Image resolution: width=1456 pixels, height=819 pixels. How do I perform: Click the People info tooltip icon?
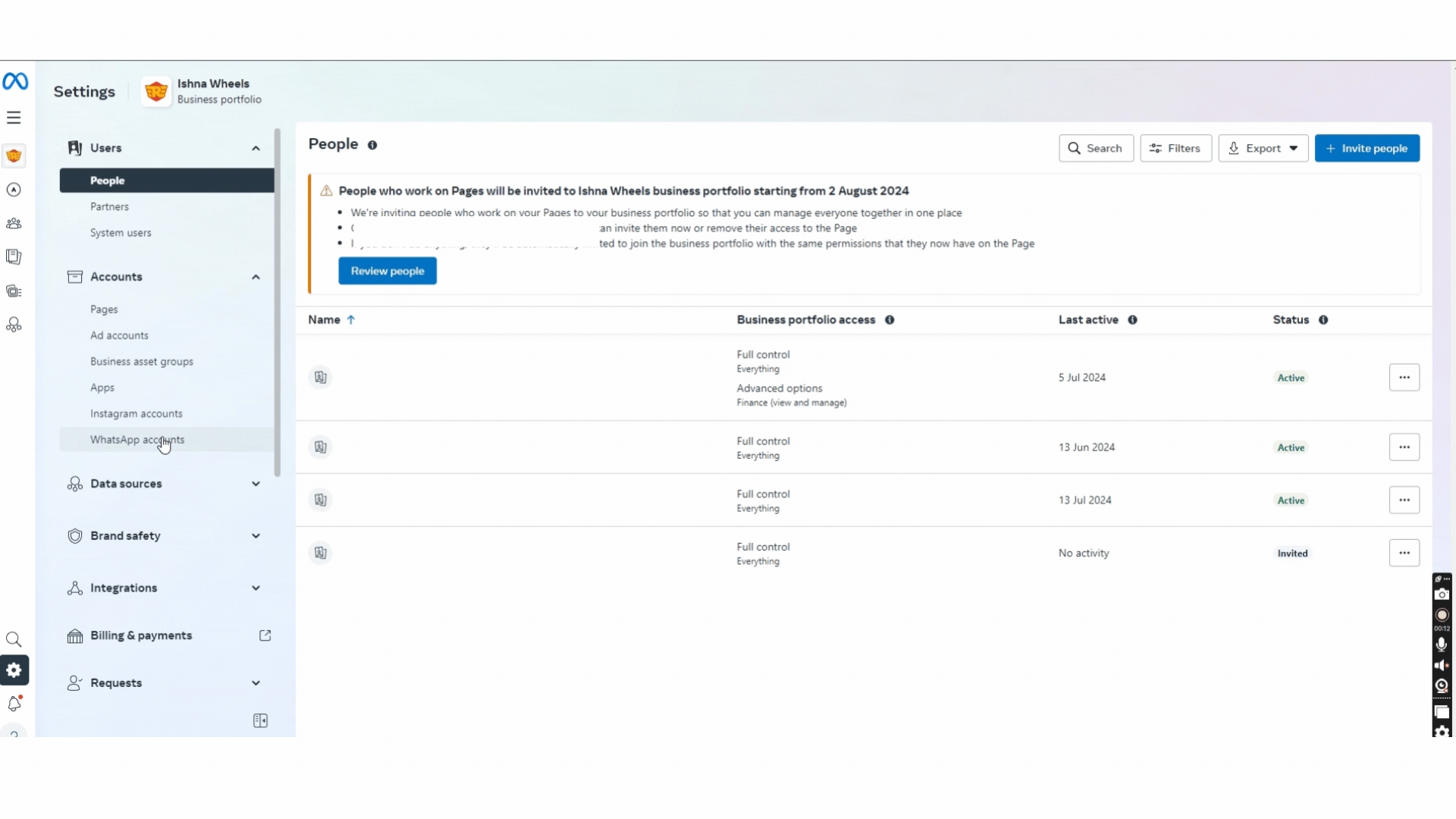(x=372, y=145)
